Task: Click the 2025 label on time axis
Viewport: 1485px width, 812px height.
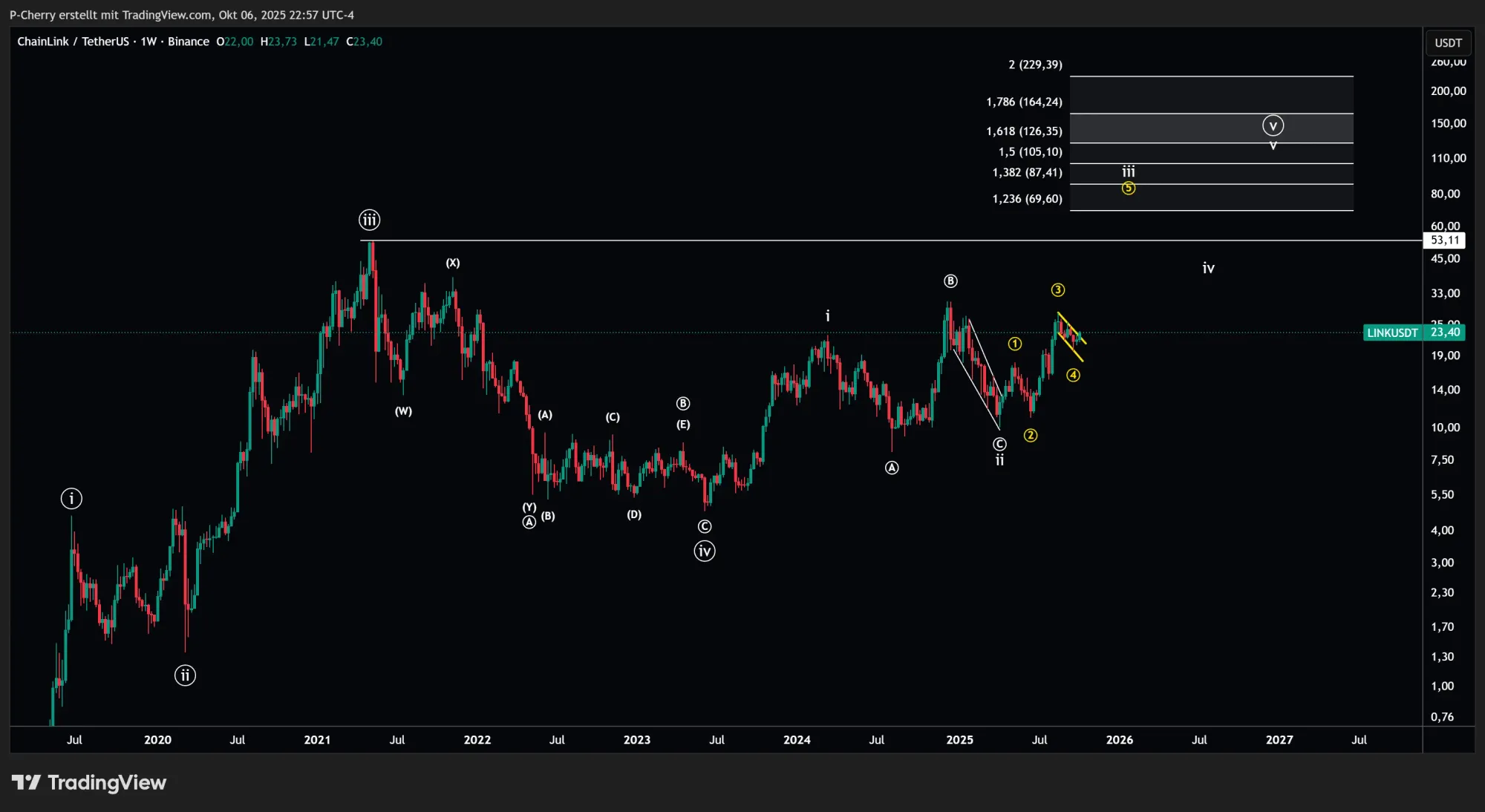Action: tap(959, 740)
